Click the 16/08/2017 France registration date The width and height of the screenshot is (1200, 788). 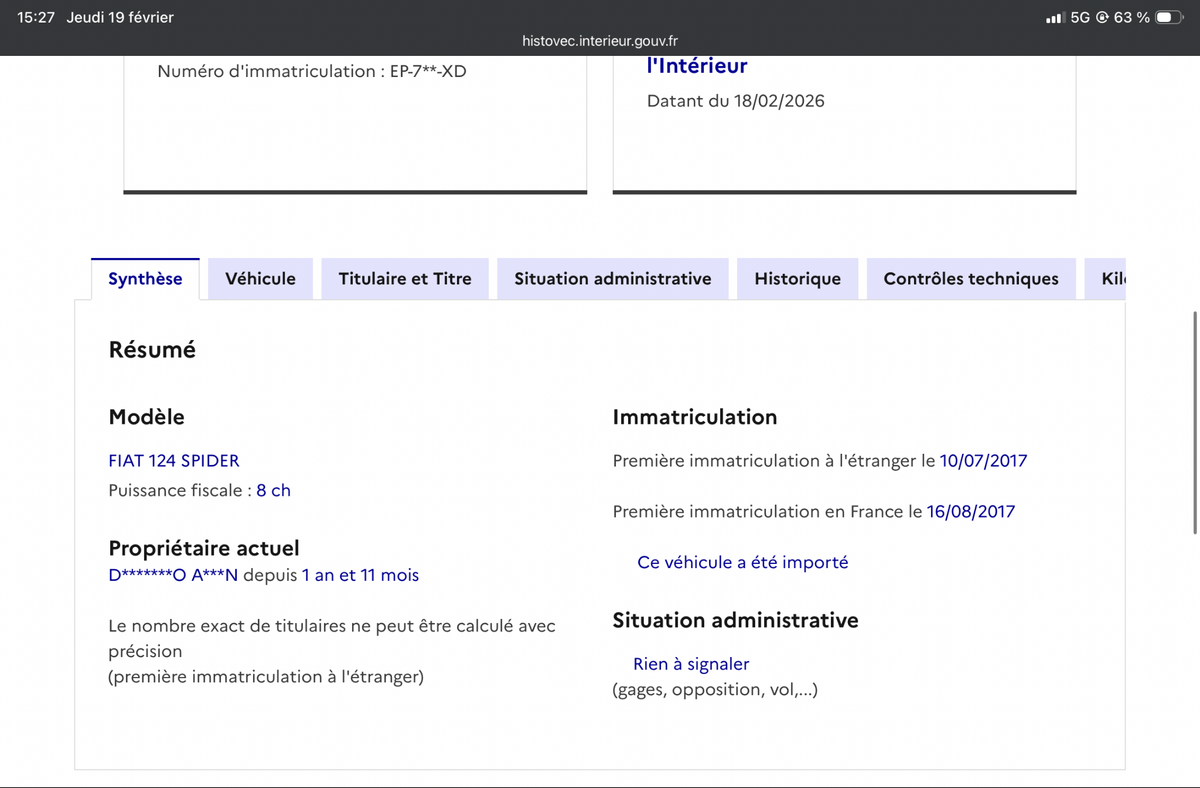970,512
